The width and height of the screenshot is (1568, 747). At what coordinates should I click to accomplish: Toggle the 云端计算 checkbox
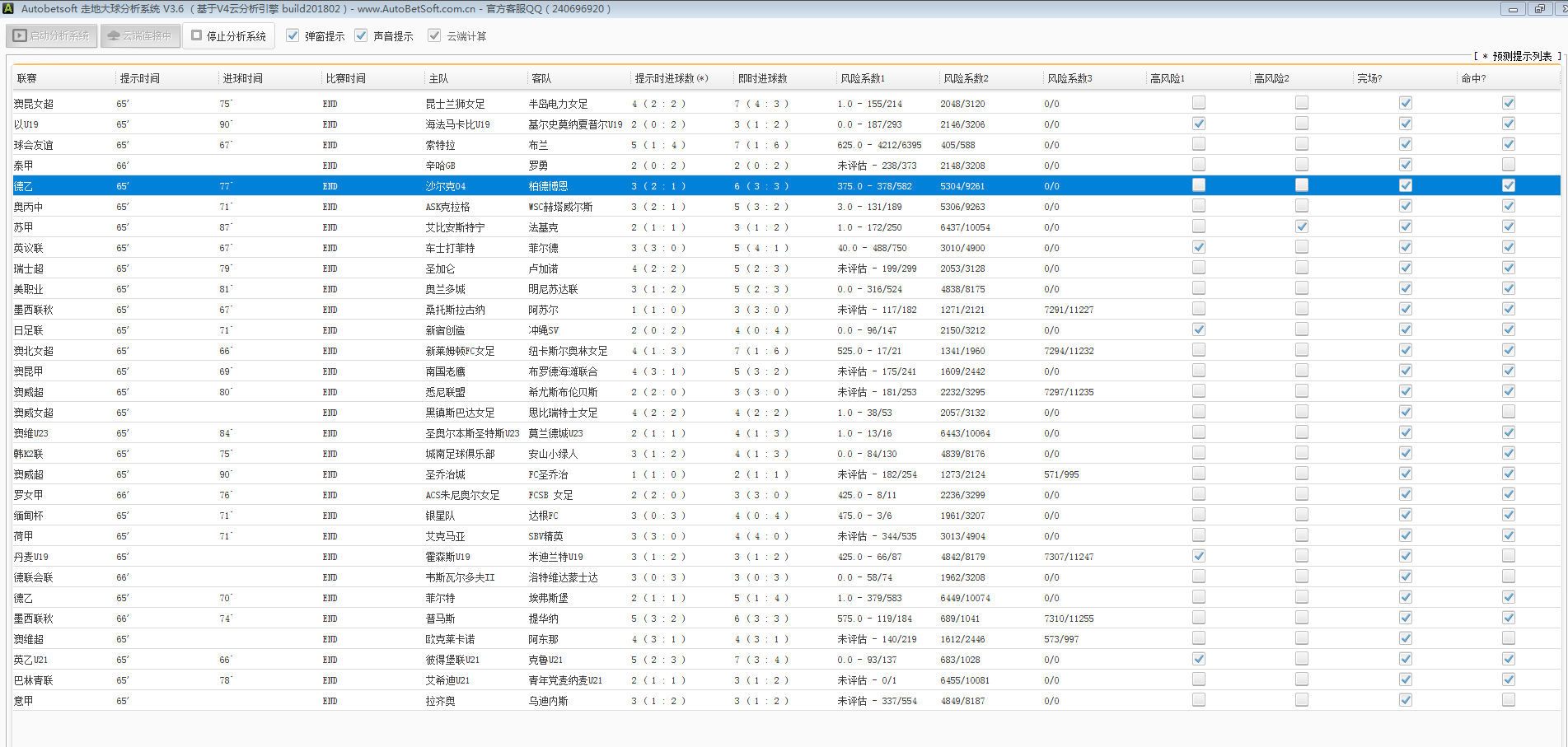(434, 35)
